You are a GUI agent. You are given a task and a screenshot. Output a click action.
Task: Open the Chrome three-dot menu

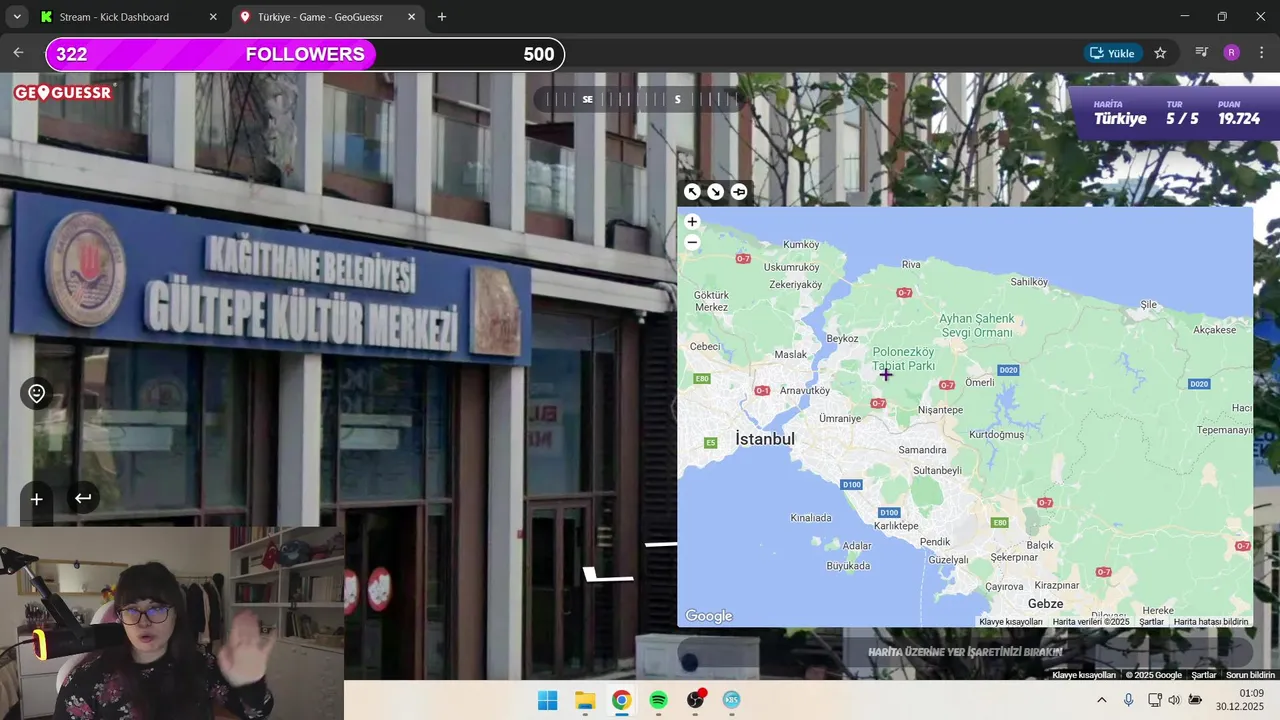pyautogui.click(x=1261, y=53)
